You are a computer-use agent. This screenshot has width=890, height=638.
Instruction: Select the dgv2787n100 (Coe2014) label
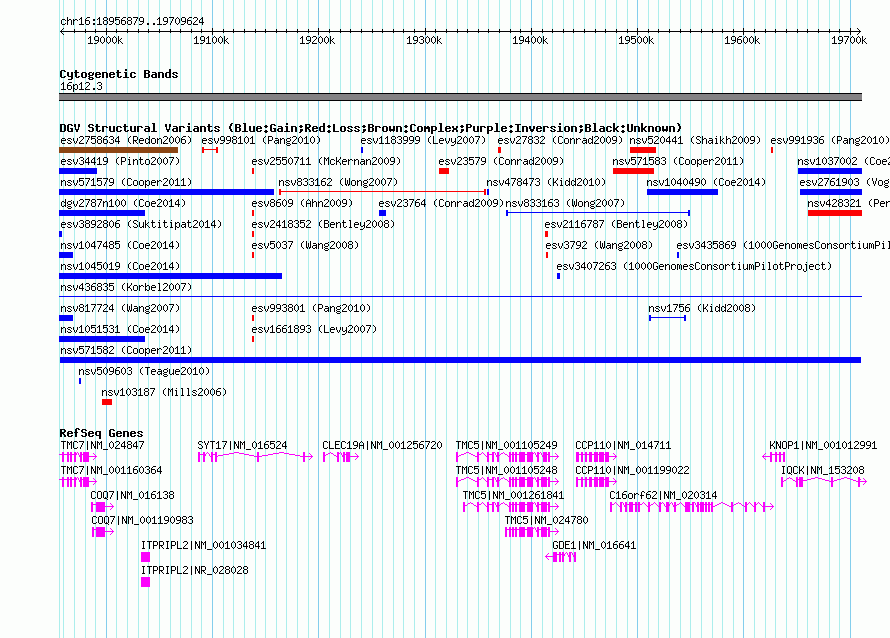click(123, 203)
